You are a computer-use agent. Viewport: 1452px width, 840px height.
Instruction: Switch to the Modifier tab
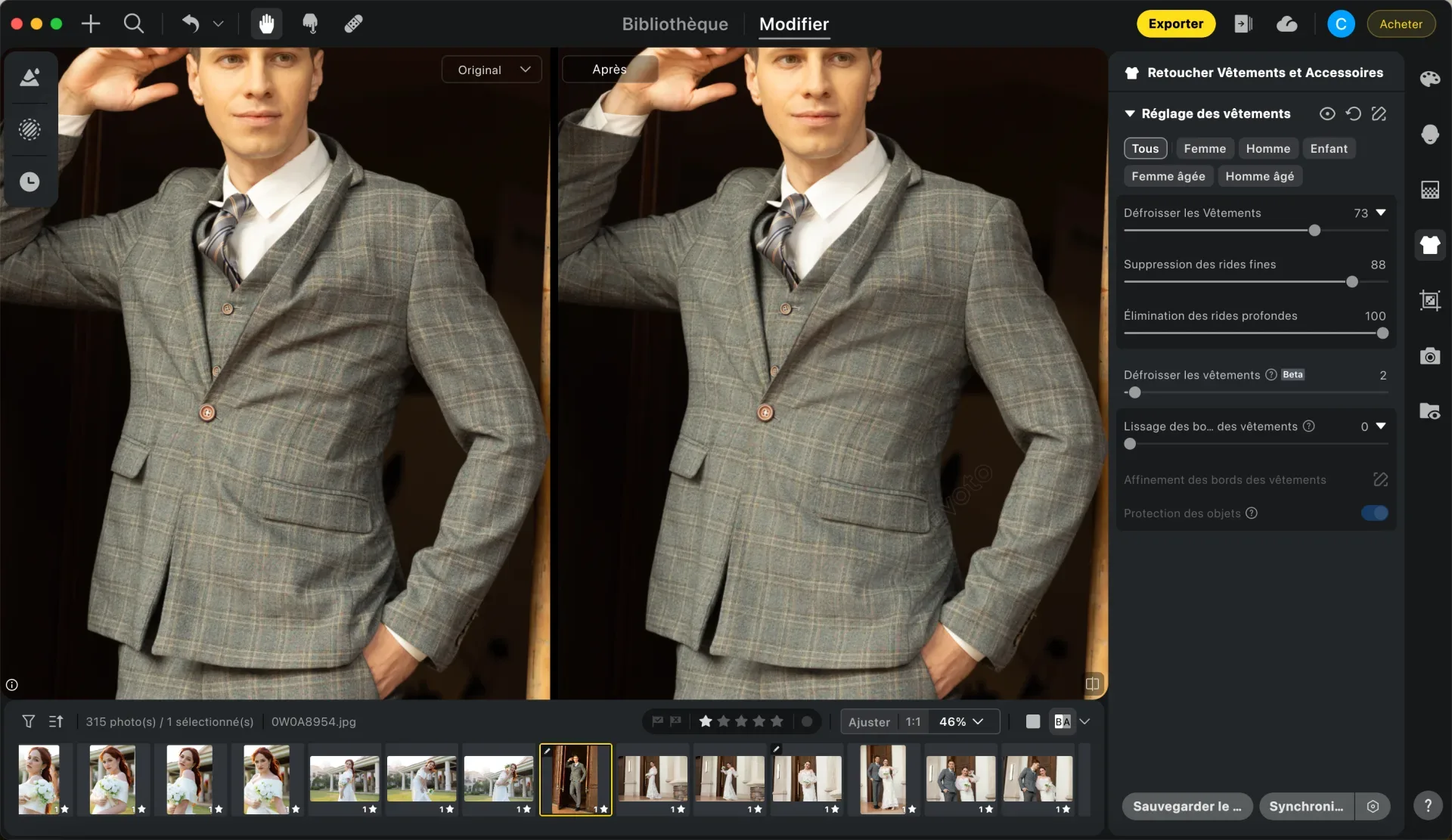793,24
